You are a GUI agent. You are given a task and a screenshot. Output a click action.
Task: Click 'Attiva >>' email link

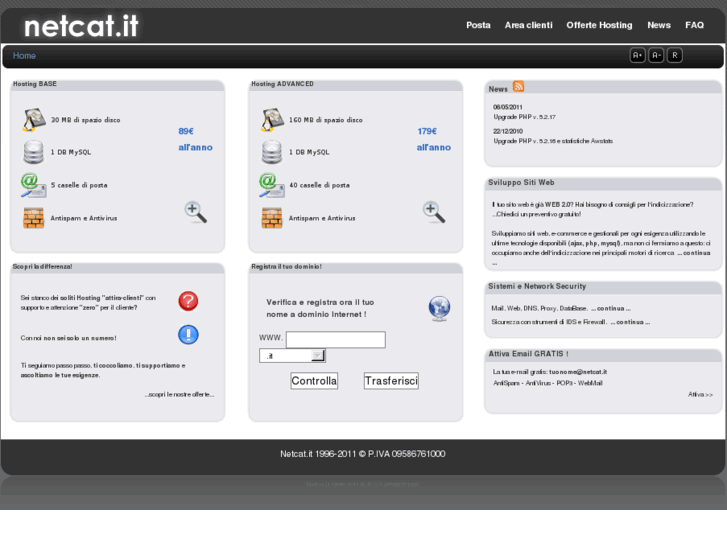tap(700, 394)
